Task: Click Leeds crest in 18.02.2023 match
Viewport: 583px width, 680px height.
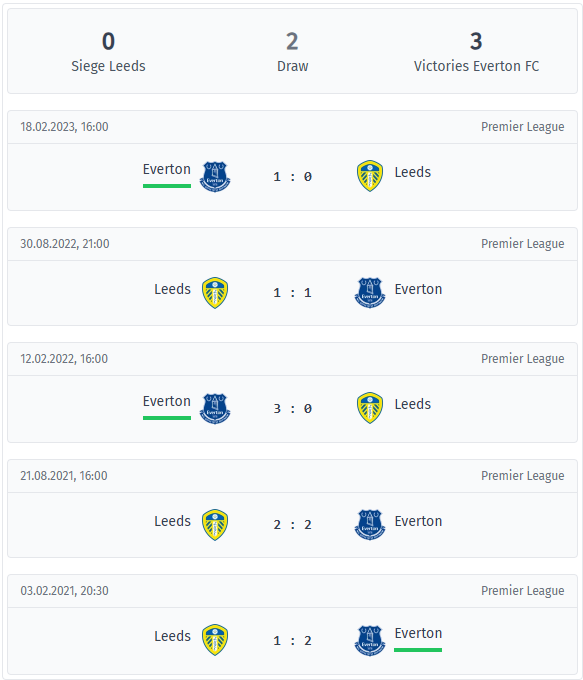Action: (x=370, y=176)
